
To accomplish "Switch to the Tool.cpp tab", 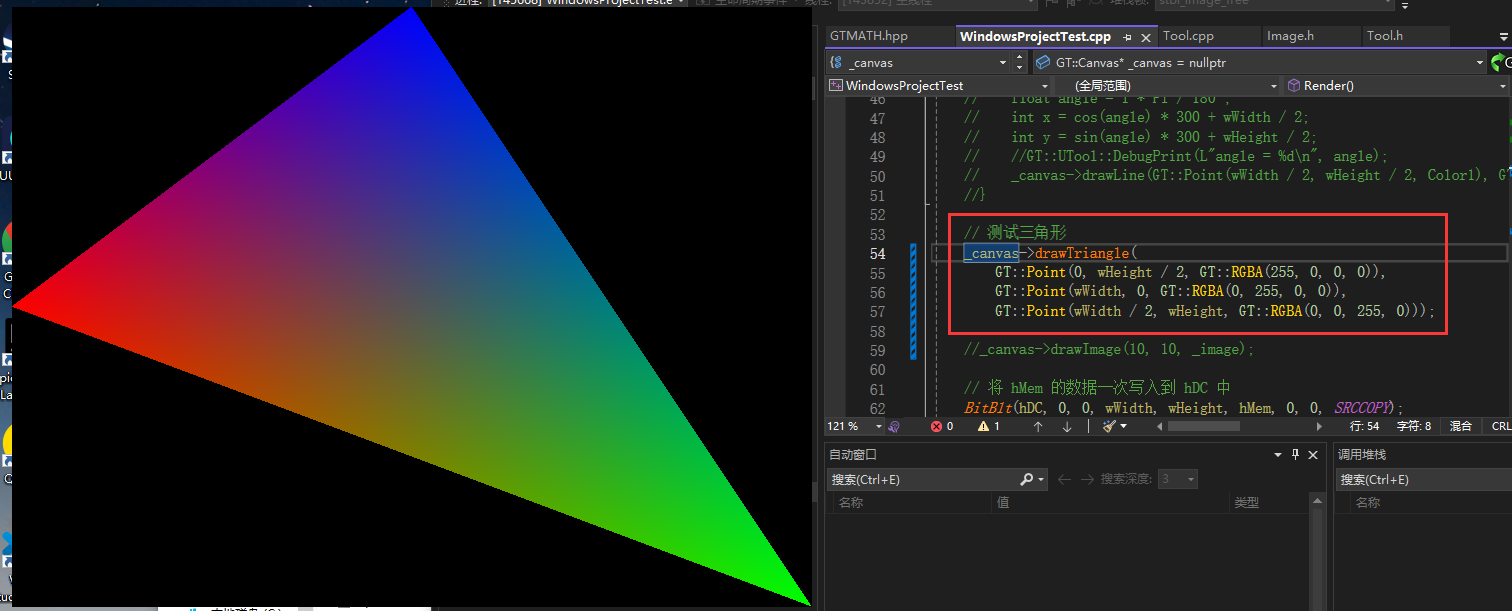I will 1188,36.
